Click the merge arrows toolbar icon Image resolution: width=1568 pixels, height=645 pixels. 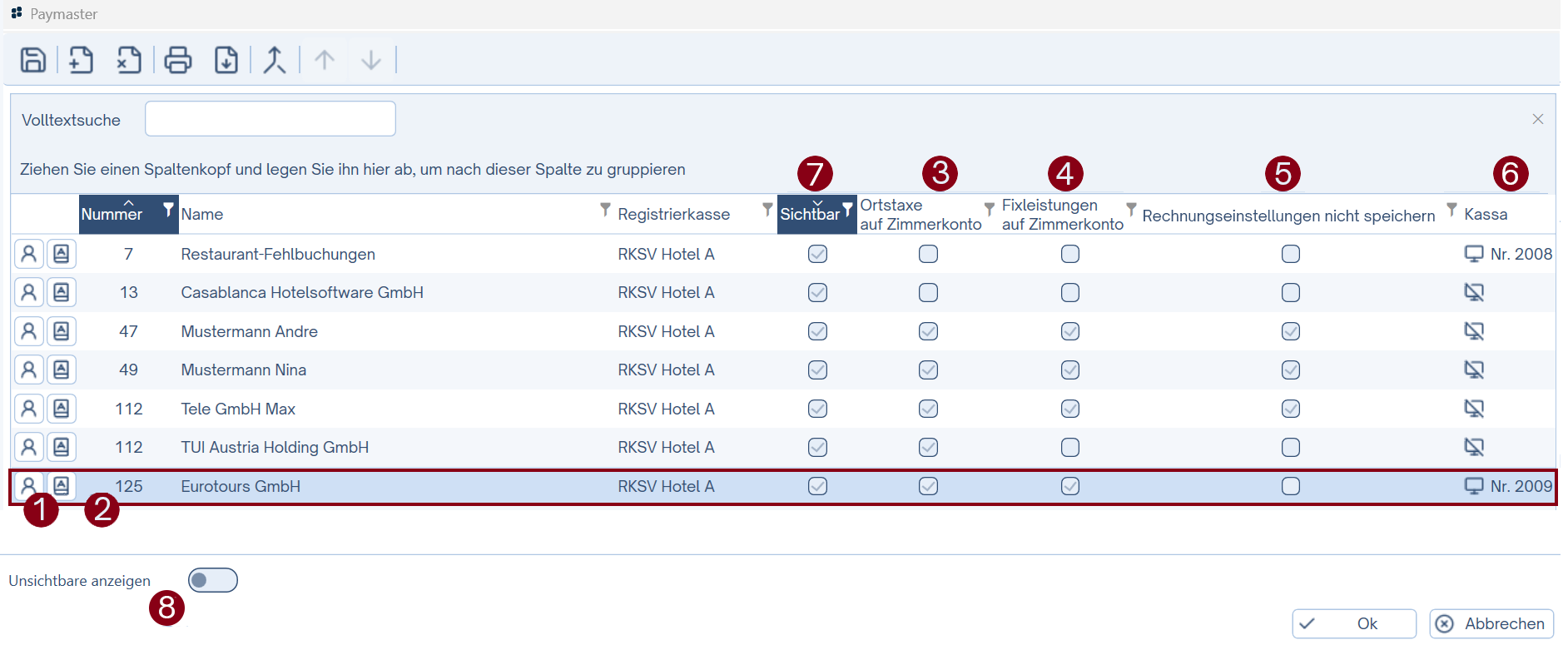(275, 60)
